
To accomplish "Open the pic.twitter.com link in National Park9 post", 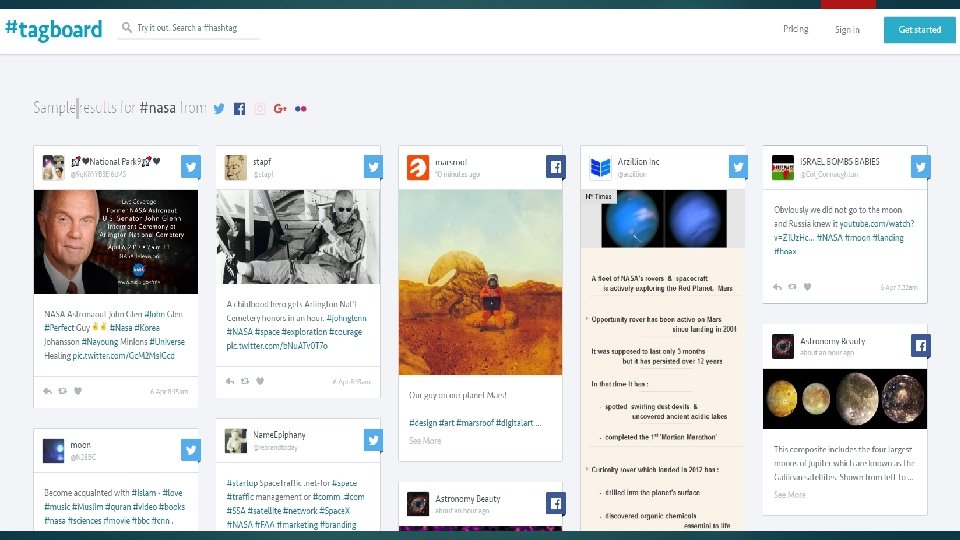I will tap(124, 356).
